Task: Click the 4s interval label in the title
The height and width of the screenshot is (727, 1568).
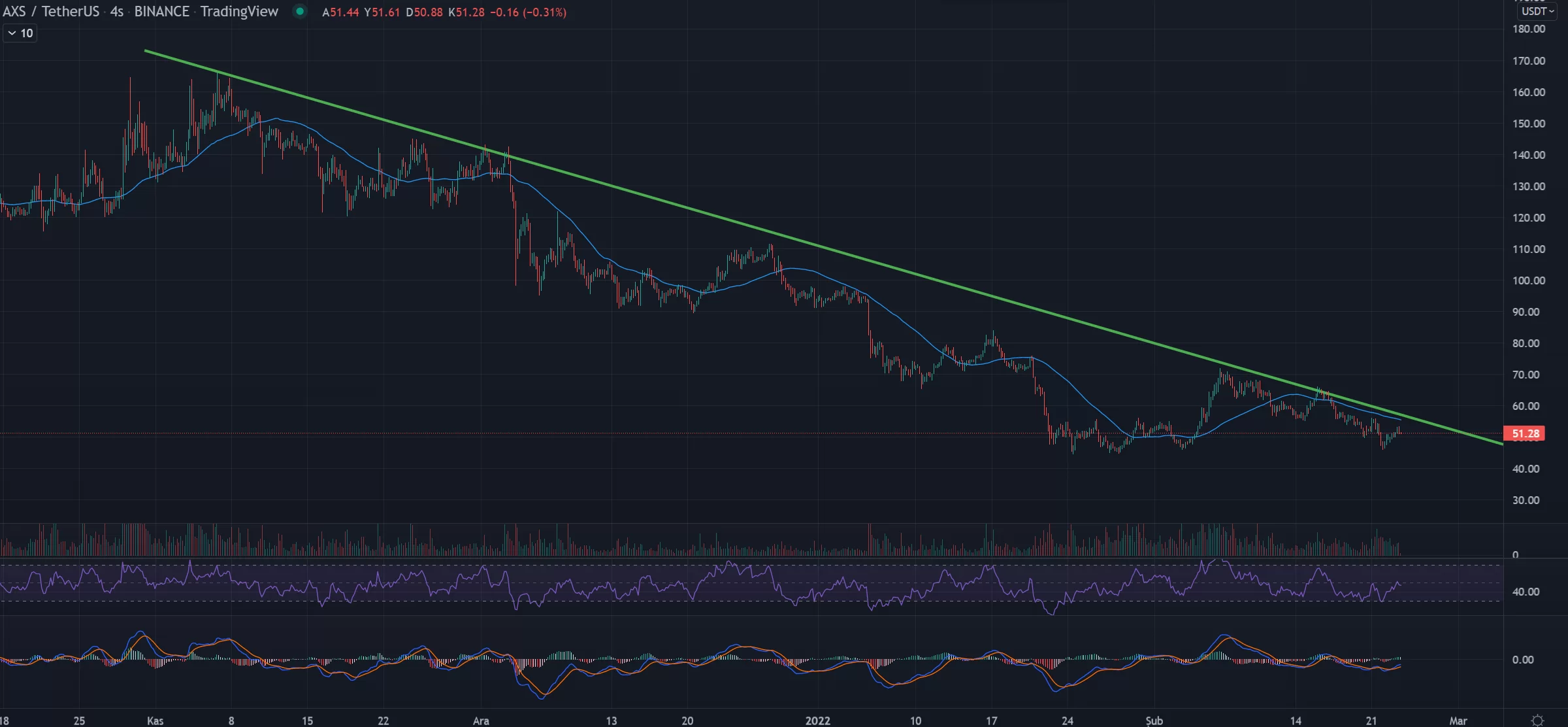Action: point(117,12)
